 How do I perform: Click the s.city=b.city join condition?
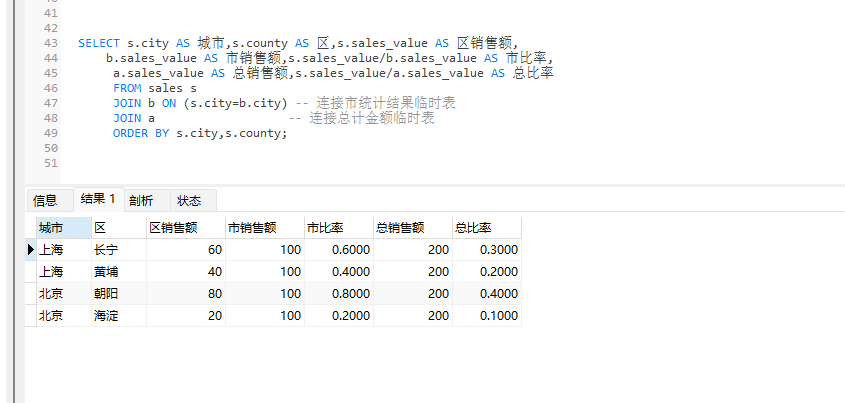236,103
